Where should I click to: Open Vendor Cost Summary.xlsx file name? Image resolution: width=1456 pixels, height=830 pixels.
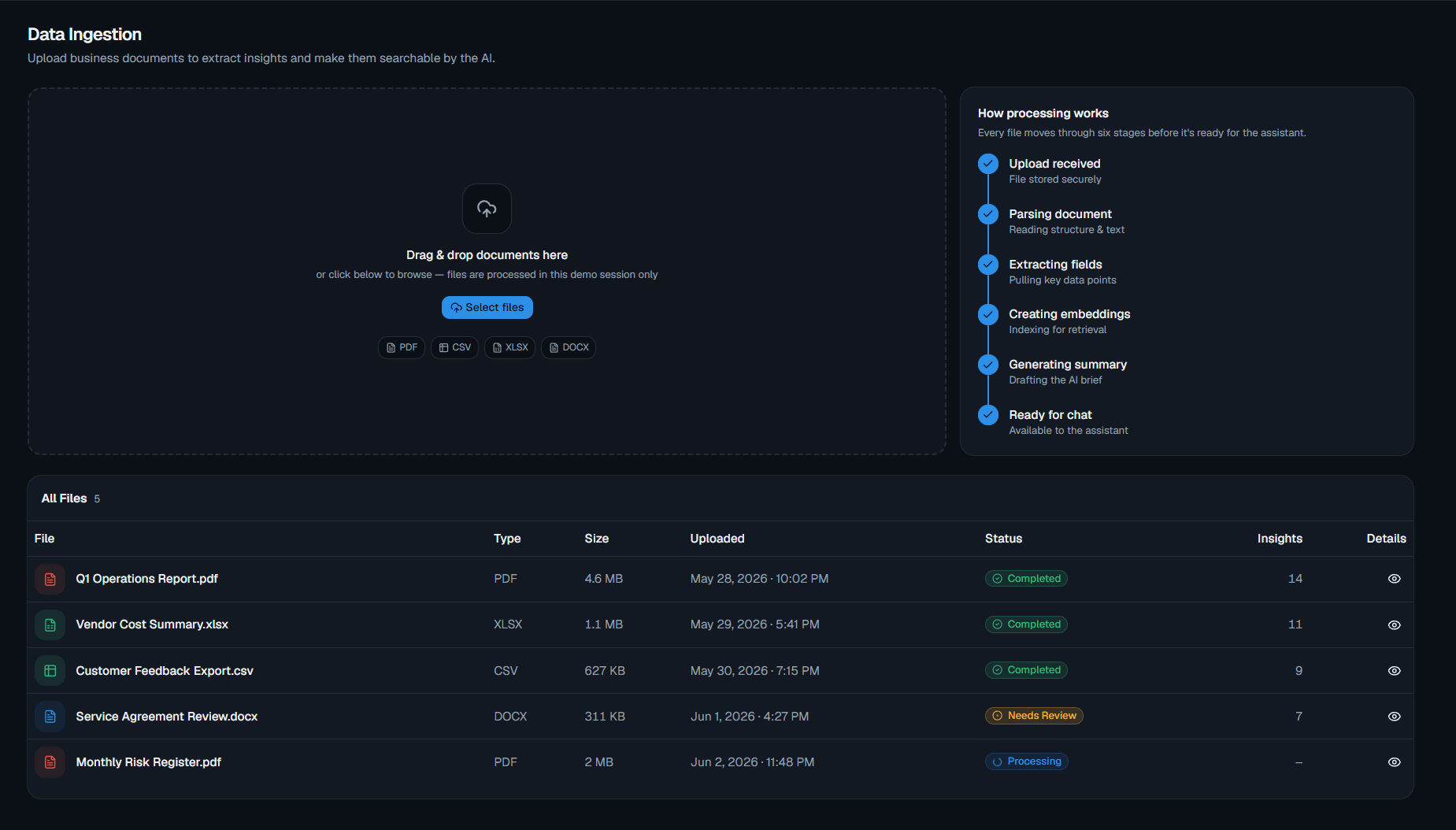pyautogui.click(x=152, y=624)
